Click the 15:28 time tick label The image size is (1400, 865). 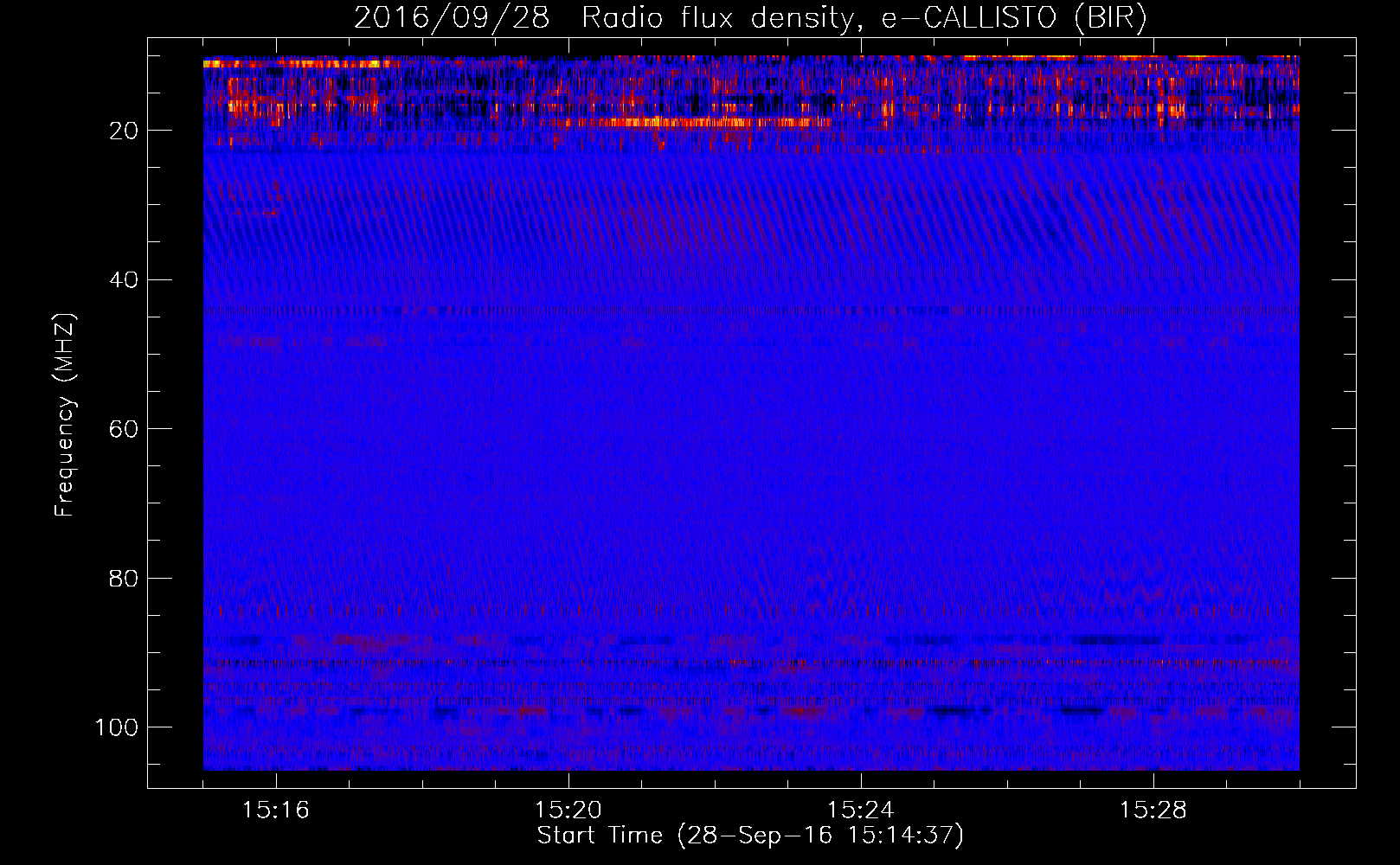click(1153, 811)
